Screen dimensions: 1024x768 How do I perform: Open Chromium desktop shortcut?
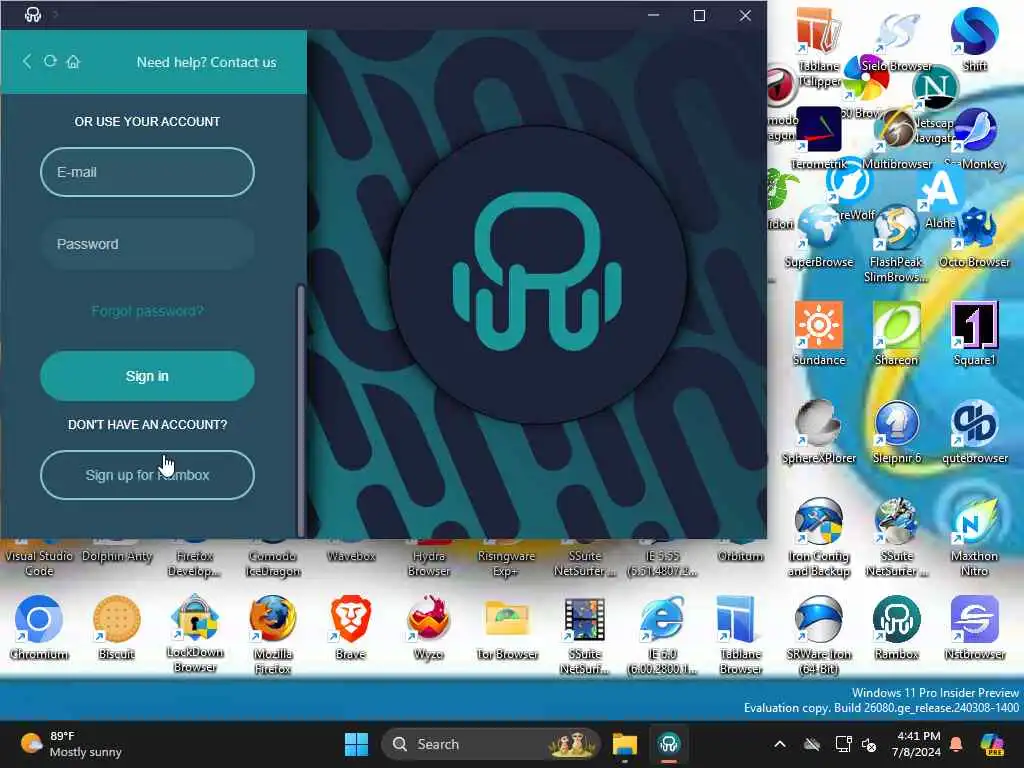(39, 627)
